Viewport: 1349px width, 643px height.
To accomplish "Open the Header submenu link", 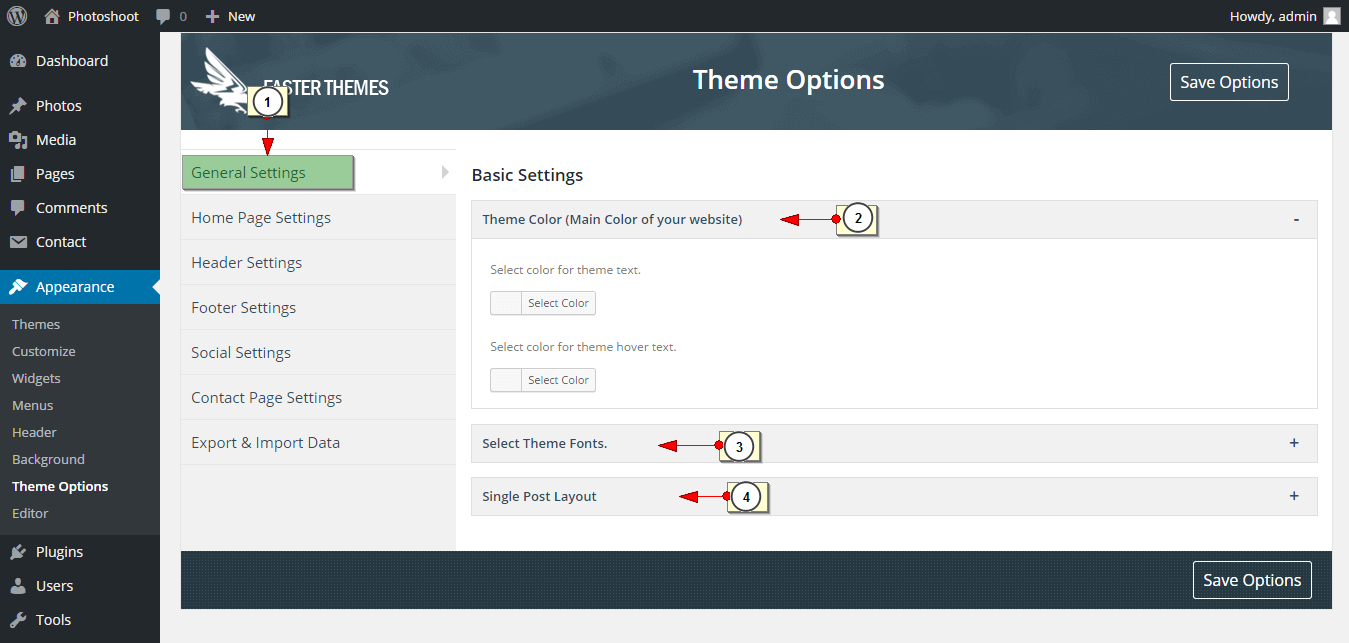I will [x=34, y=432].
